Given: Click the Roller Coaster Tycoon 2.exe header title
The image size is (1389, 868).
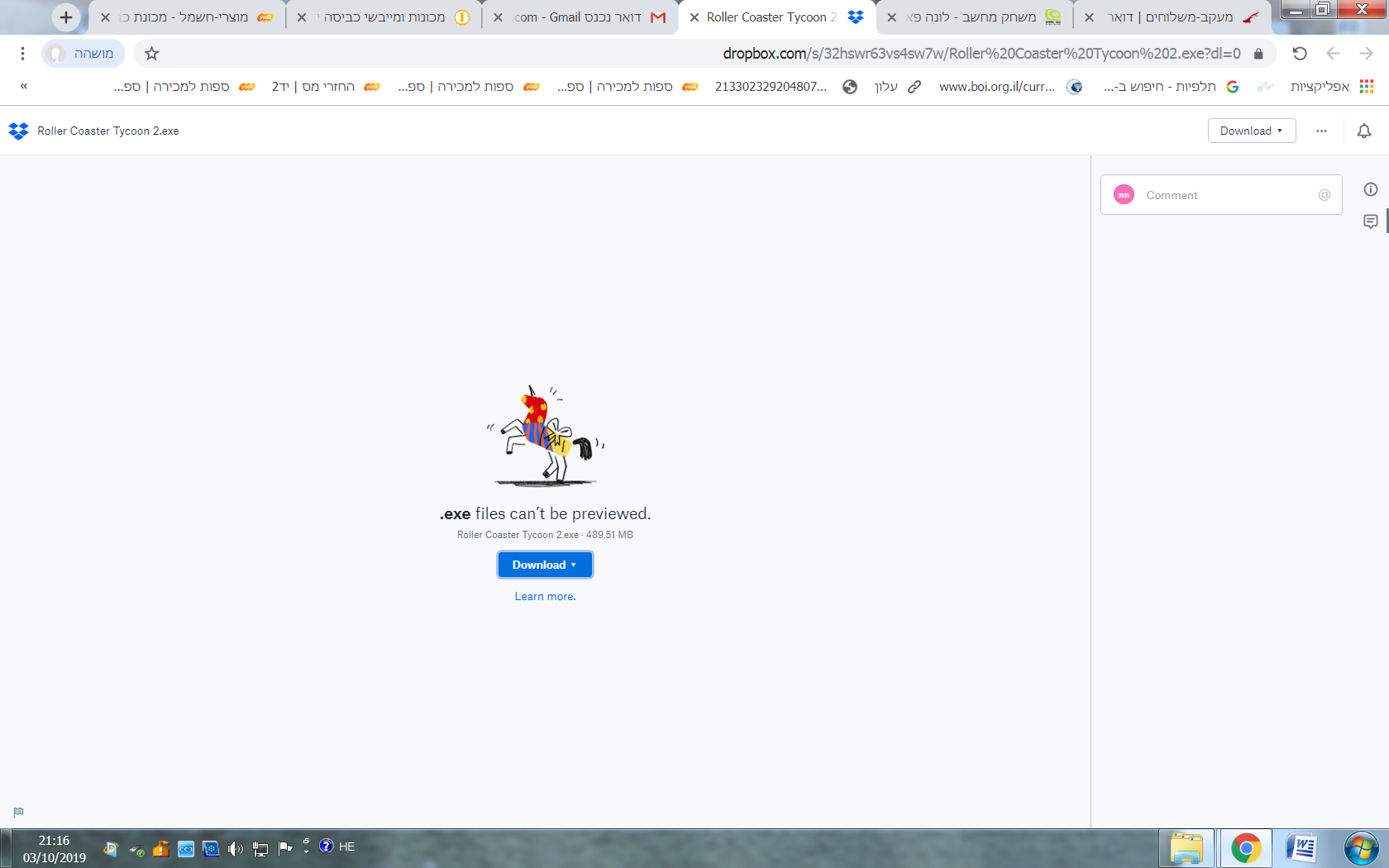Looking at the screenshot, I should point(108,131).
